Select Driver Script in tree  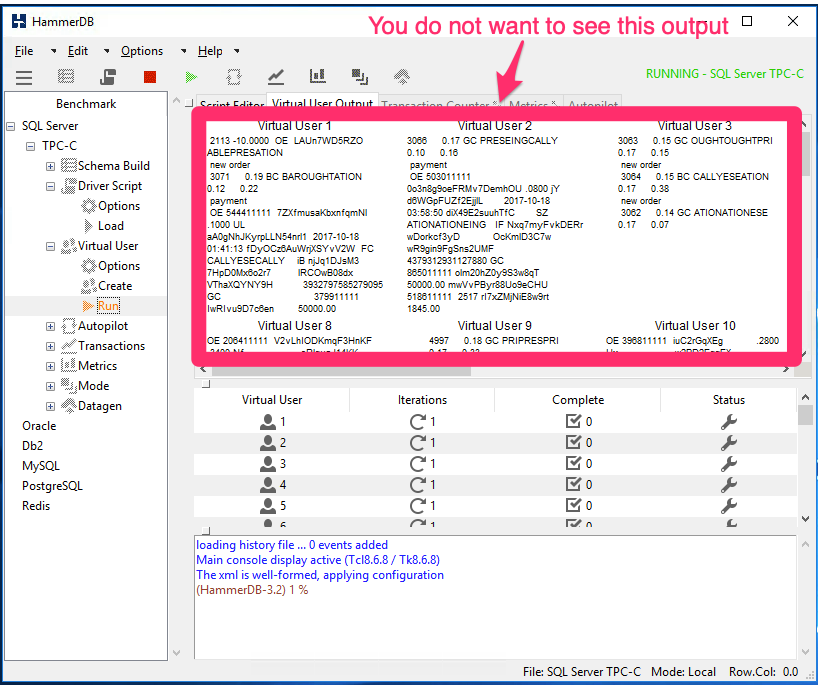(110, 186)
